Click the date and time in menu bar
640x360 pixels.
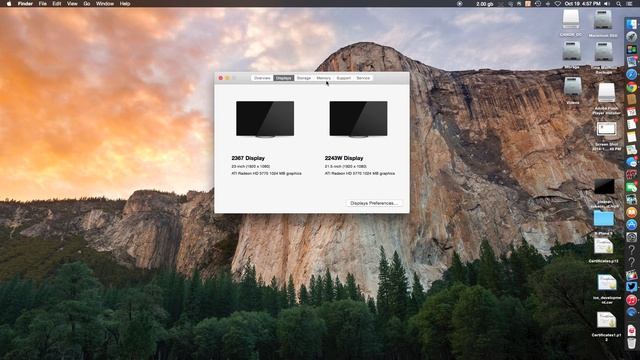[582, 4]
